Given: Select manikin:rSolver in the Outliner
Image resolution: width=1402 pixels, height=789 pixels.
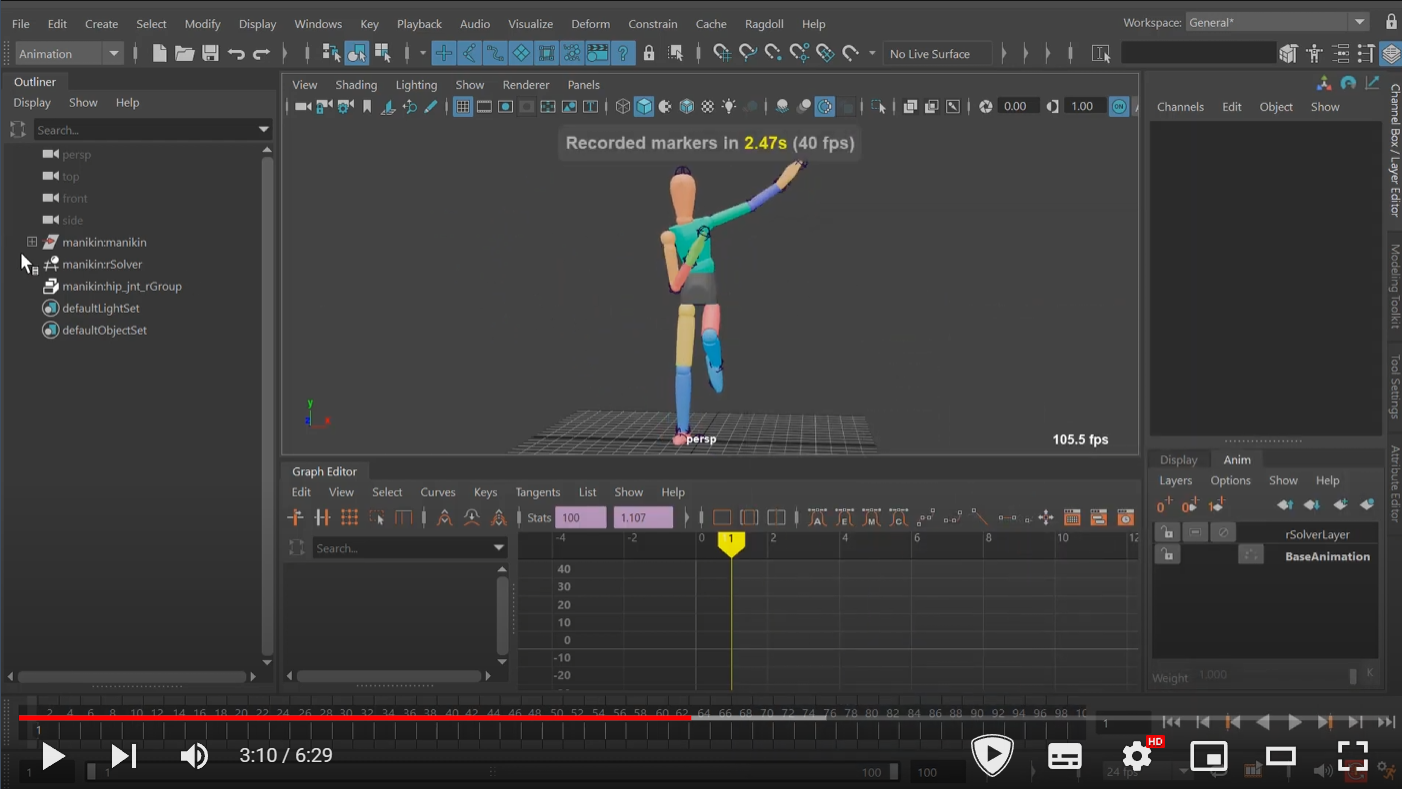Looking at the screenshot, I should pos(102,264).
